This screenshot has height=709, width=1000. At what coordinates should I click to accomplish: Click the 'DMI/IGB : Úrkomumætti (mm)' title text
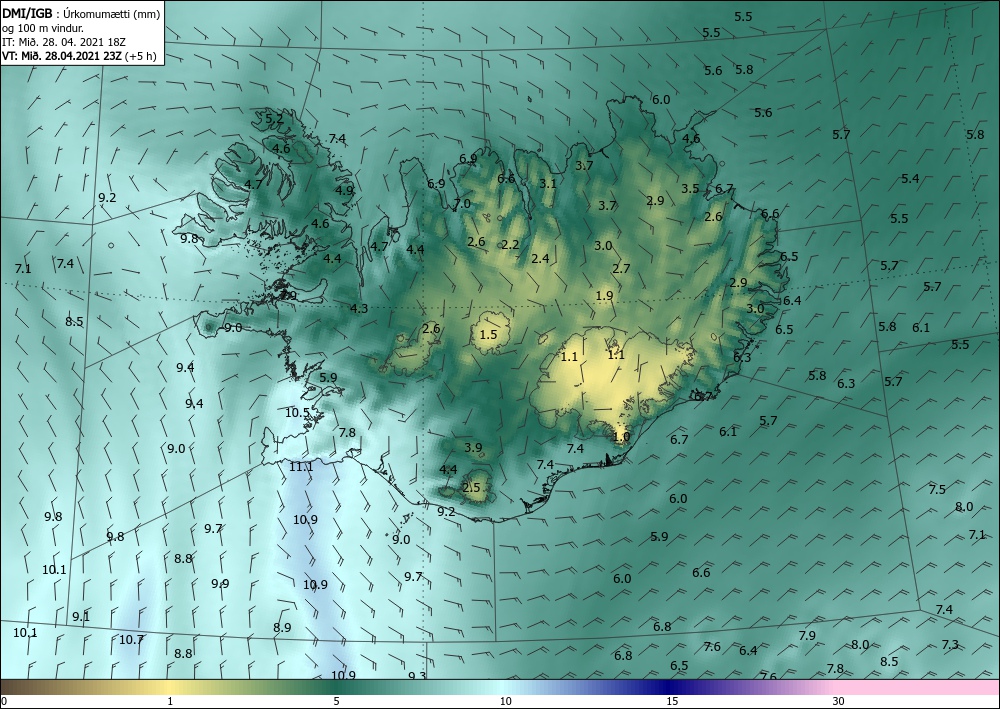coord(81,13)
